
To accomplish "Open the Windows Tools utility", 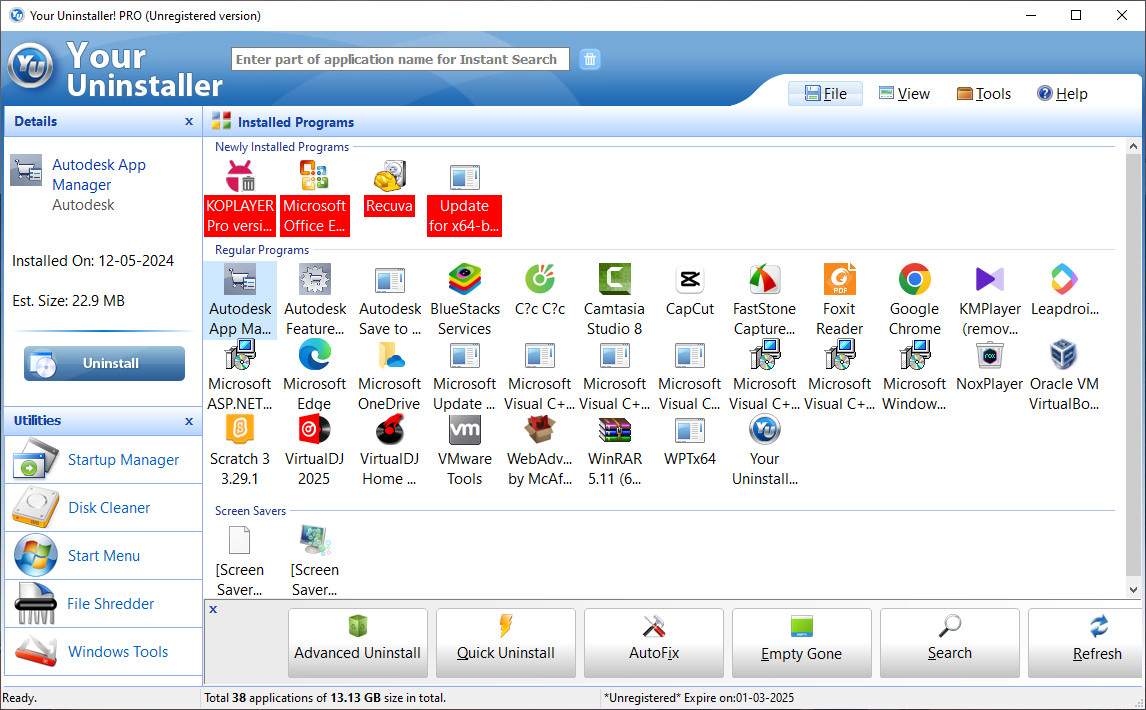I will 117,651.
